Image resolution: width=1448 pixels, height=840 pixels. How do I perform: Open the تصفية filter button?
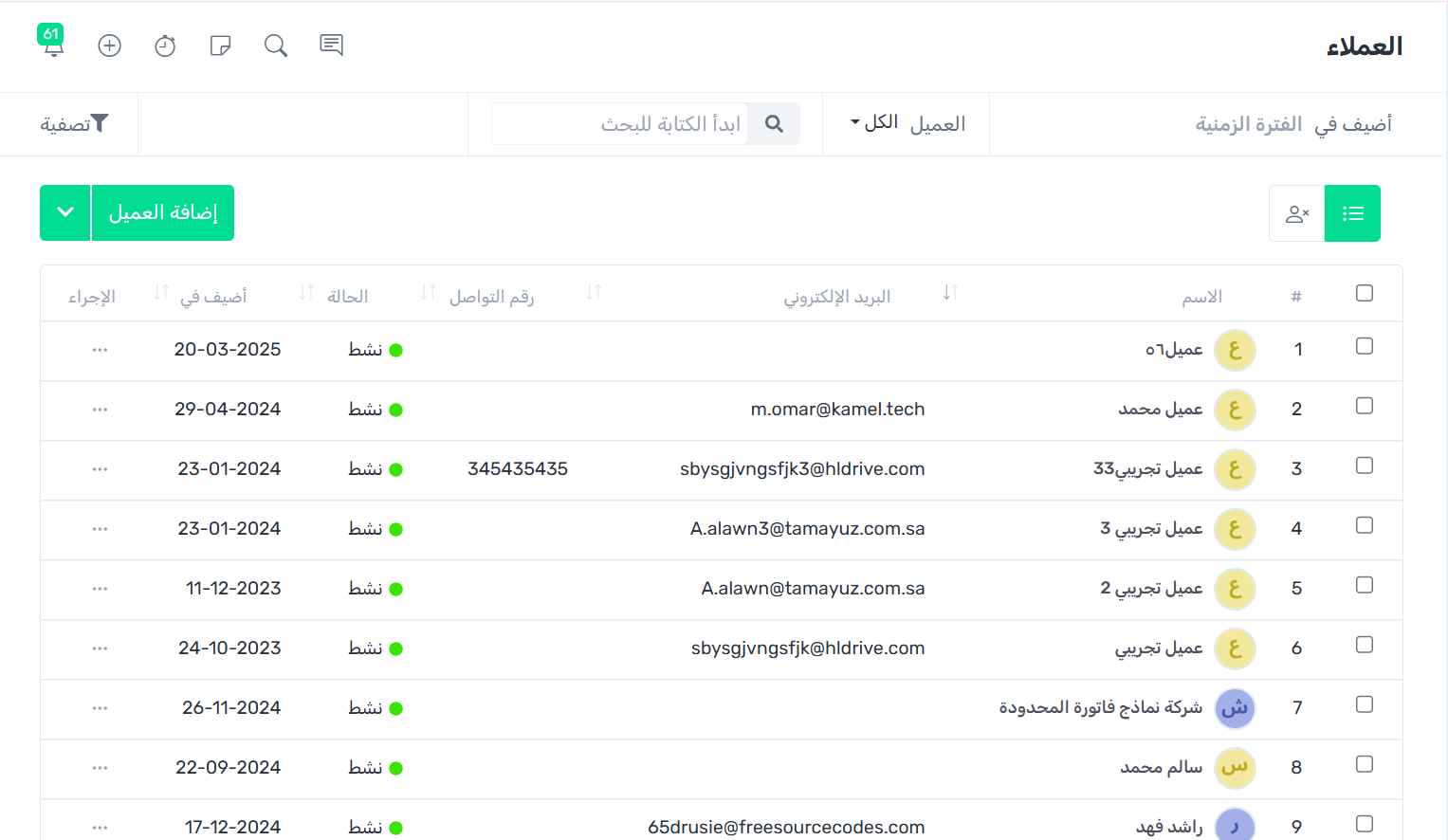coord(74,124)
